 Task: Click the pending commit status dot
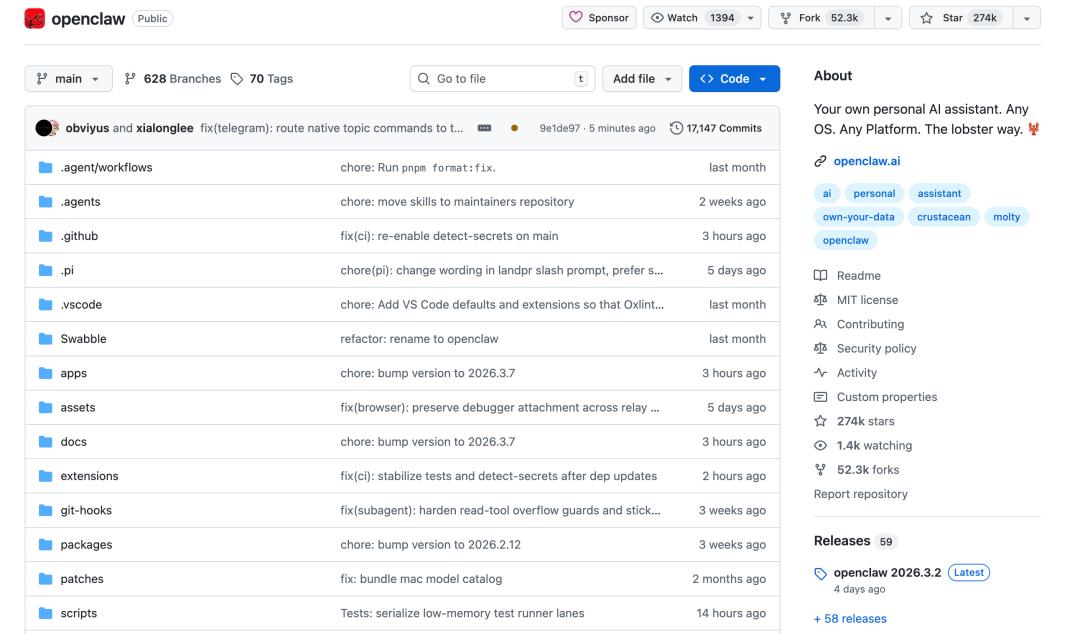click(x=514, y=128)
